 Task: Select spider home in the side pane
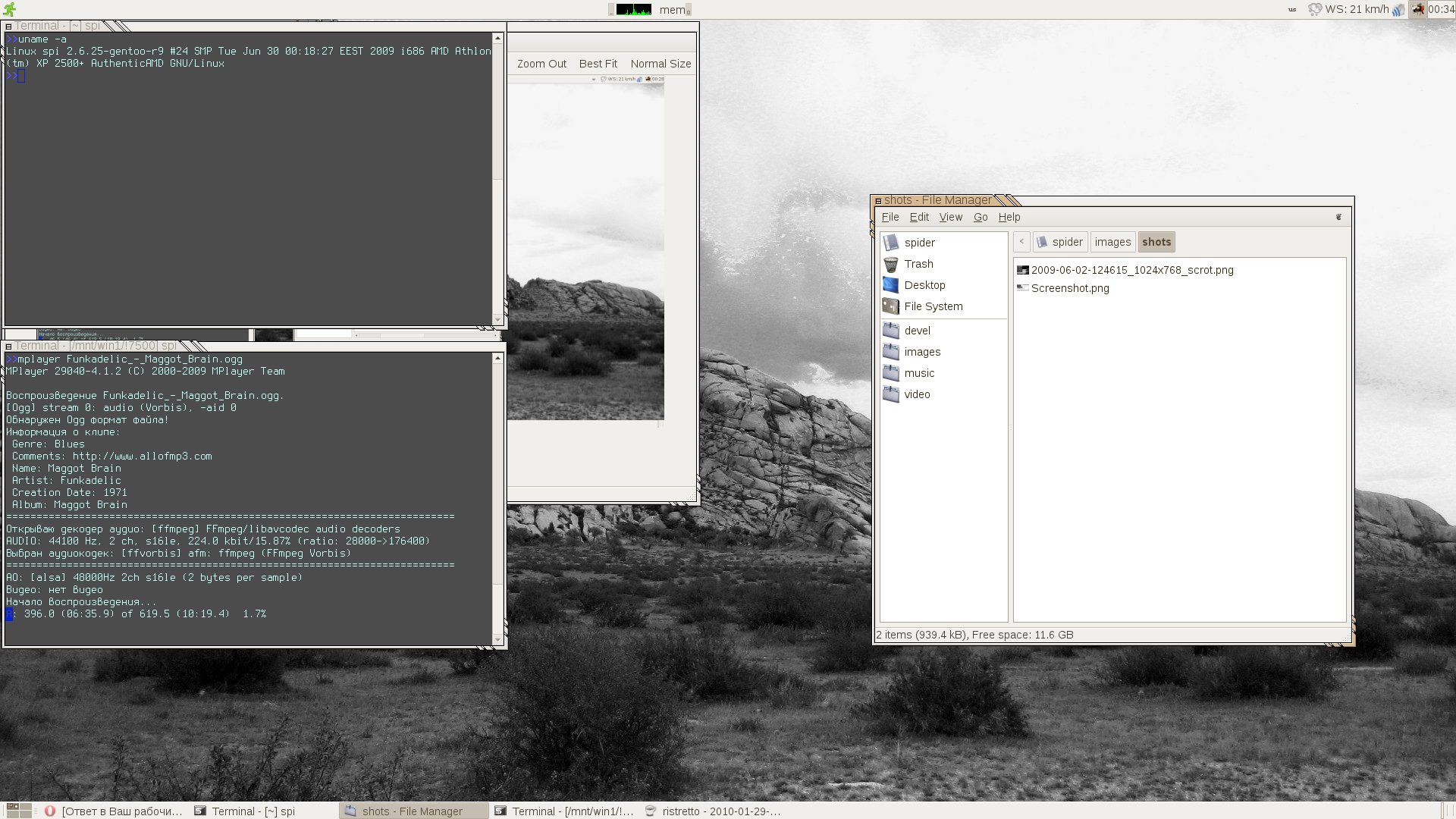click(x=943, y=243)
